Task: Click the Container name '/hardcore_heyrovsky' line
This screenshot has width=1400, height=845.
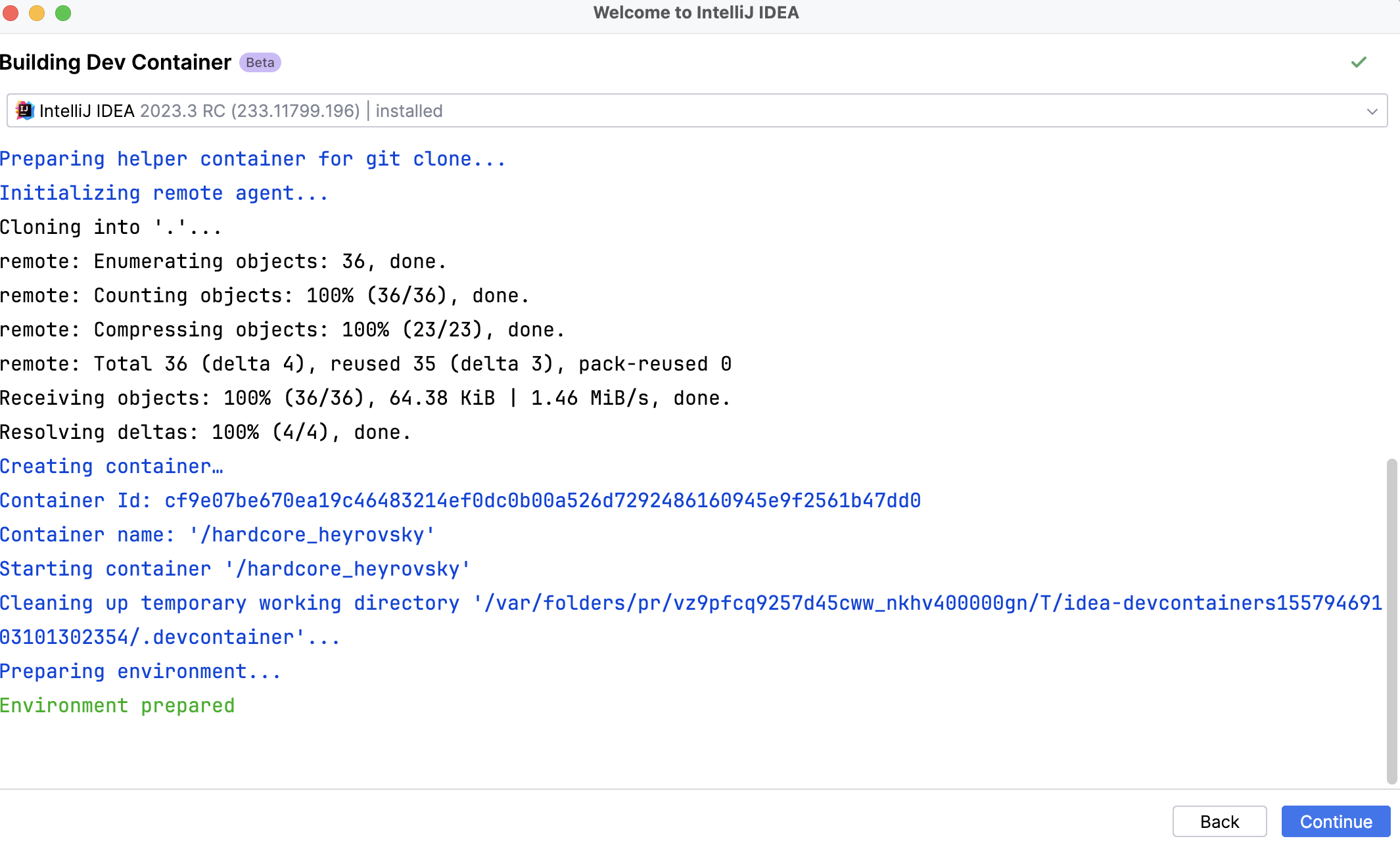Action: tap(217, 535)
